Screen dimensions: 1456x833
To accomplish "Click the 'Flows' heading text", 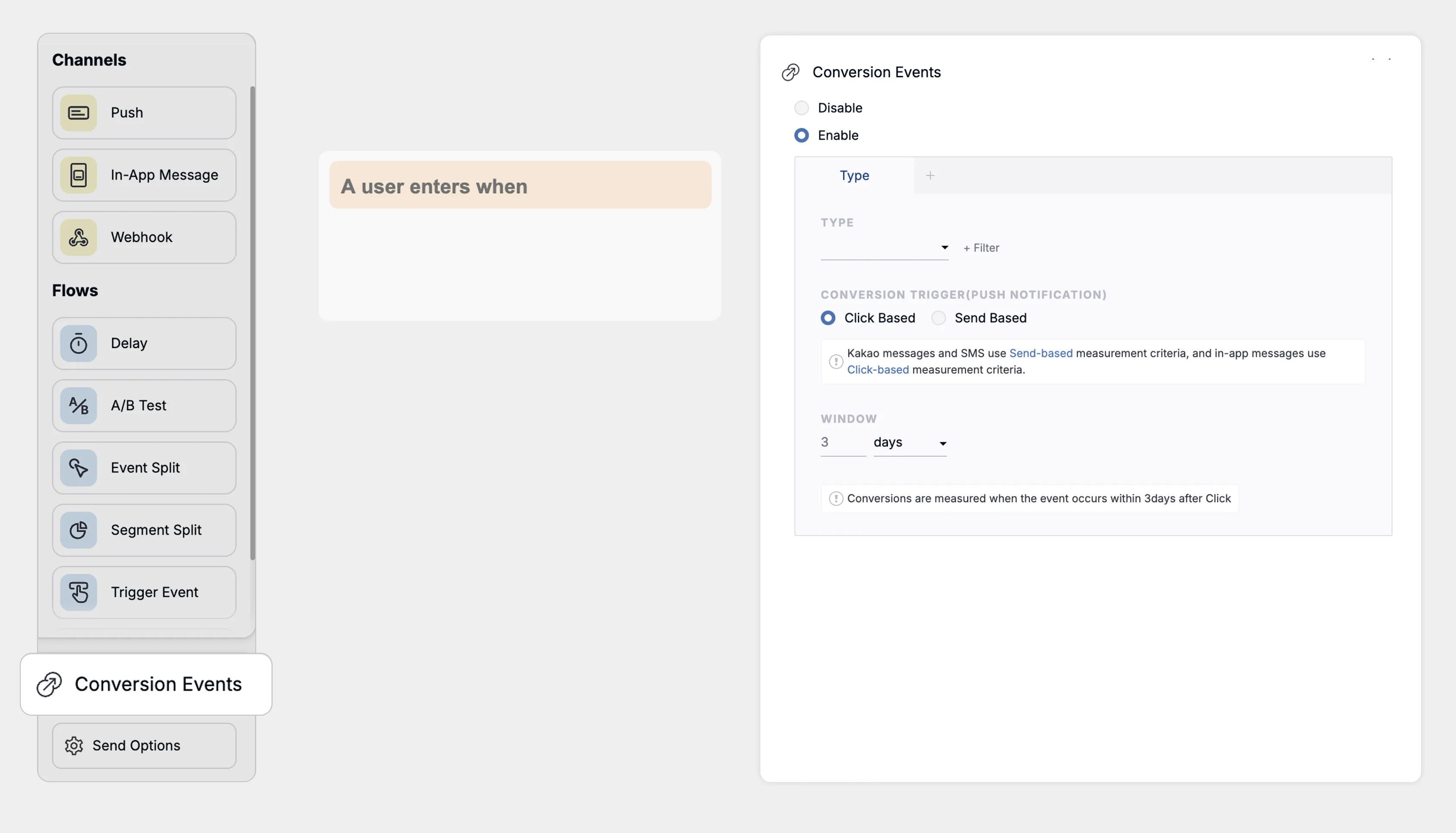I will tap(75, 291).
